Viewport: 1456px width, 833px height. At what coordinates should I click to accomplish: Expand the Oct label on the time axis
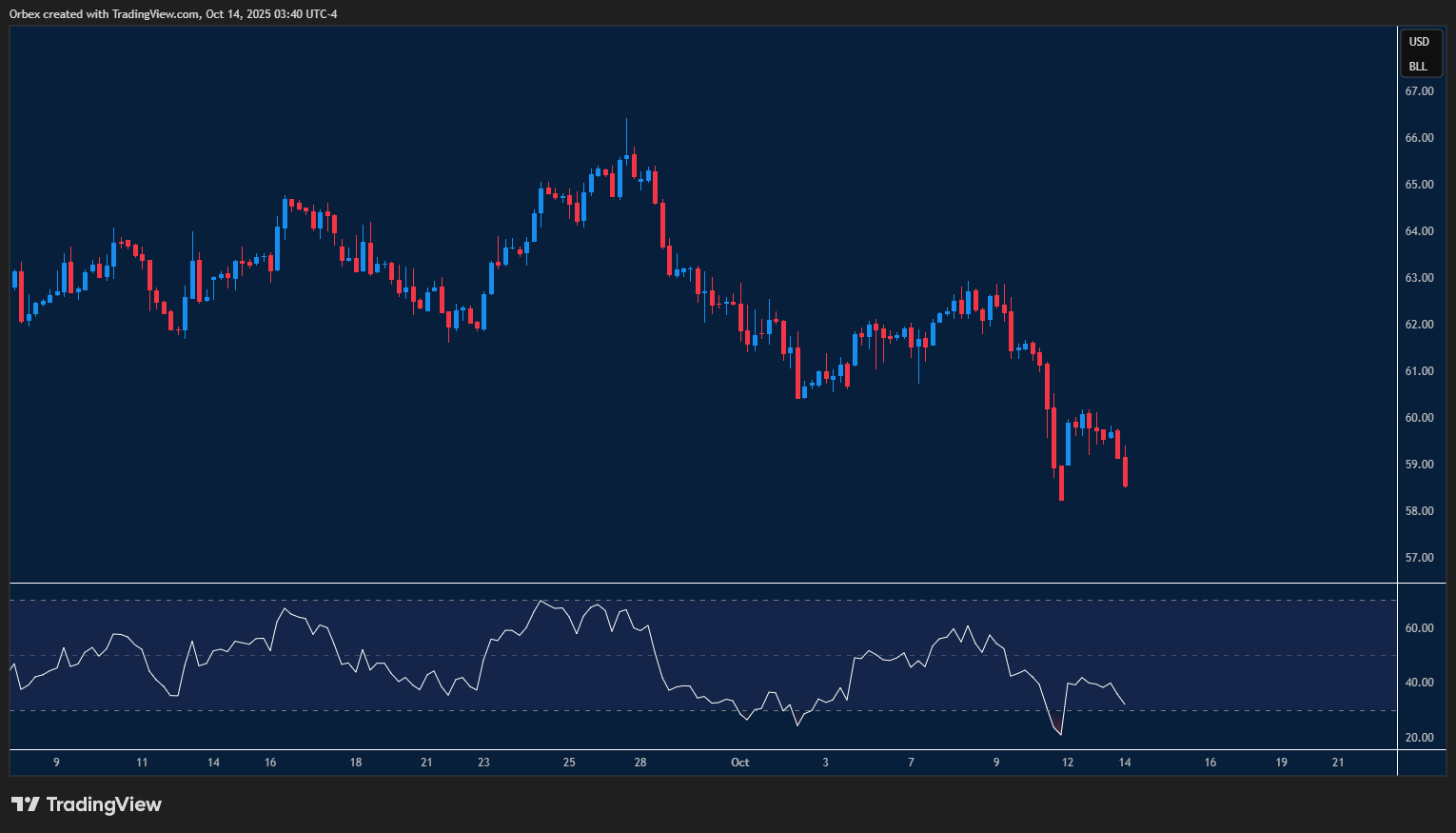(x=740, y=763)
